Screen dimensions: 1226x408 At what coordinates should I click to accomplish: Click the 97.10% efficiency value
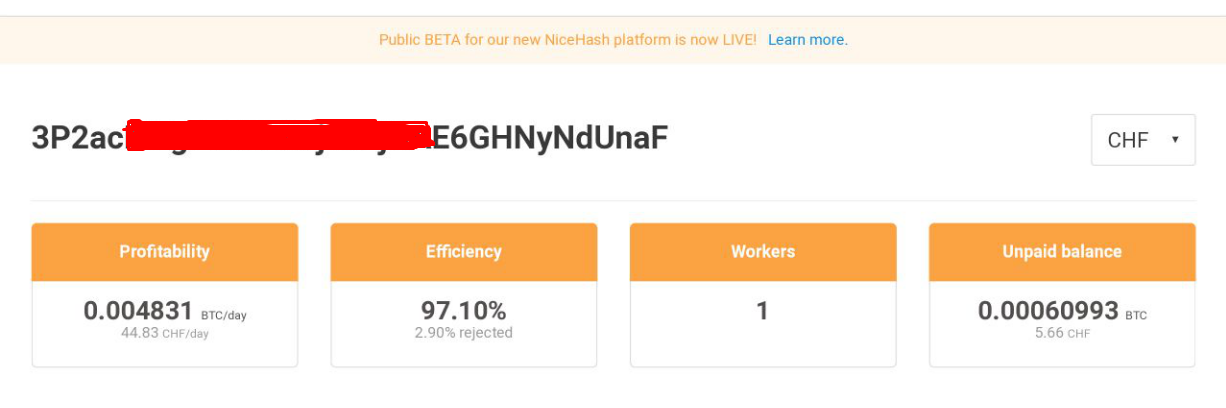coord(464,311)
